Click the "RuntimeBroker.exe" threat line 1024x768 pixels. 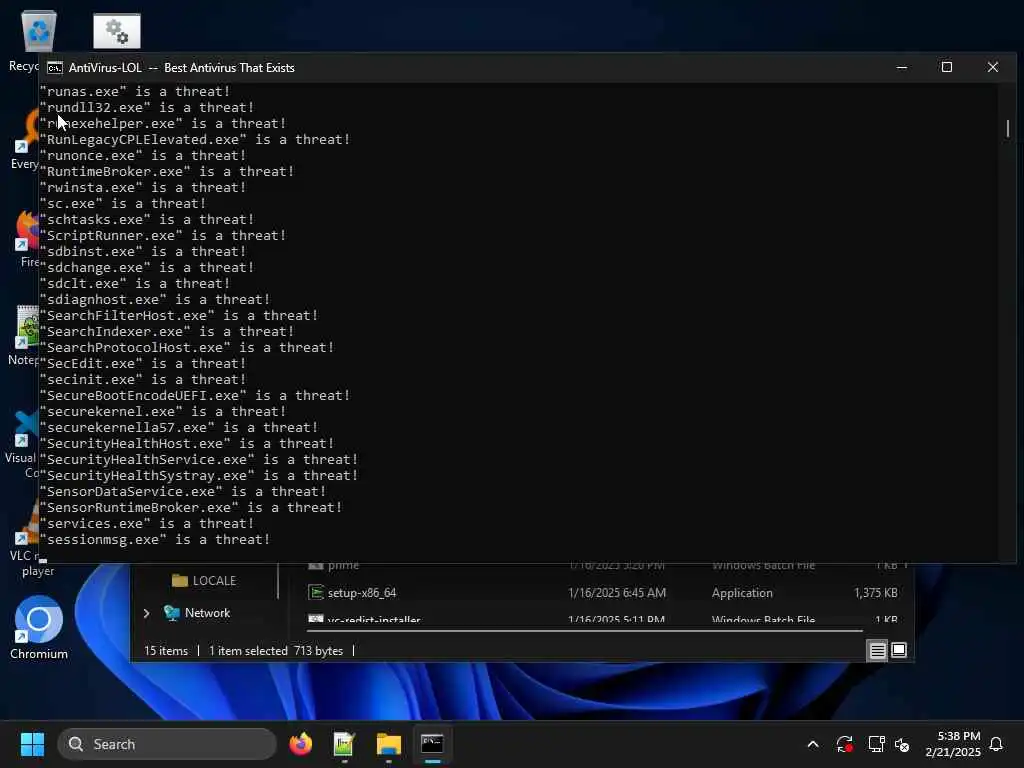click(x=167, y=171)
